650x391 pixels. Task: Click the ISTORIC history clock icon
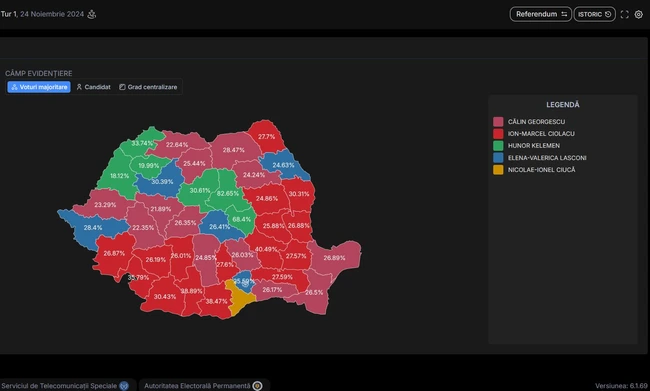pos(608,14)
